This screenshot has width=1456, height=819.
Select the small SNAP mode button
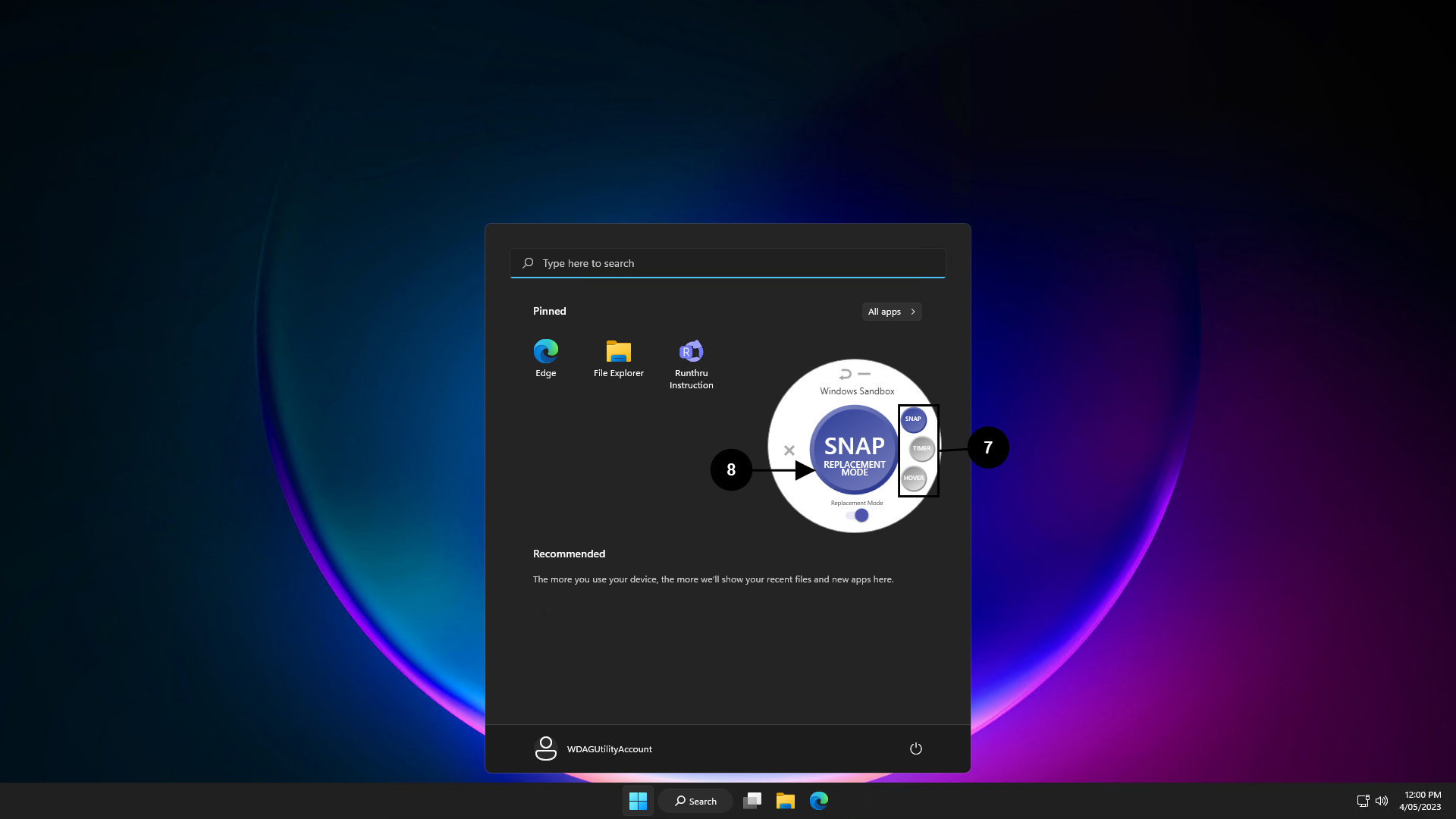click(913, 419)
